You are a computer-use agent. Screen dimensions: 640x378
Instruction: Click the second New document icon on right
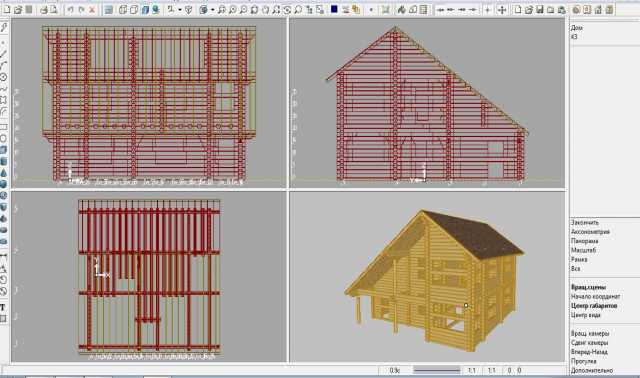(518, 9)
